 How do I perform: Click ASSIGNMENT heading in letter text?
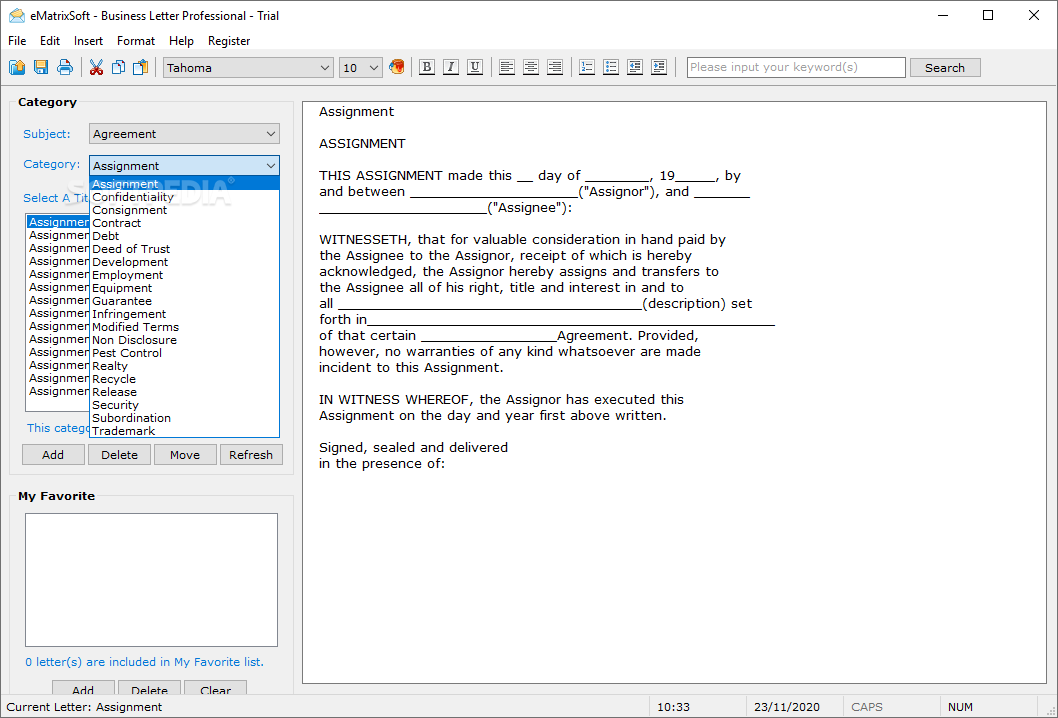coord(362,144)
